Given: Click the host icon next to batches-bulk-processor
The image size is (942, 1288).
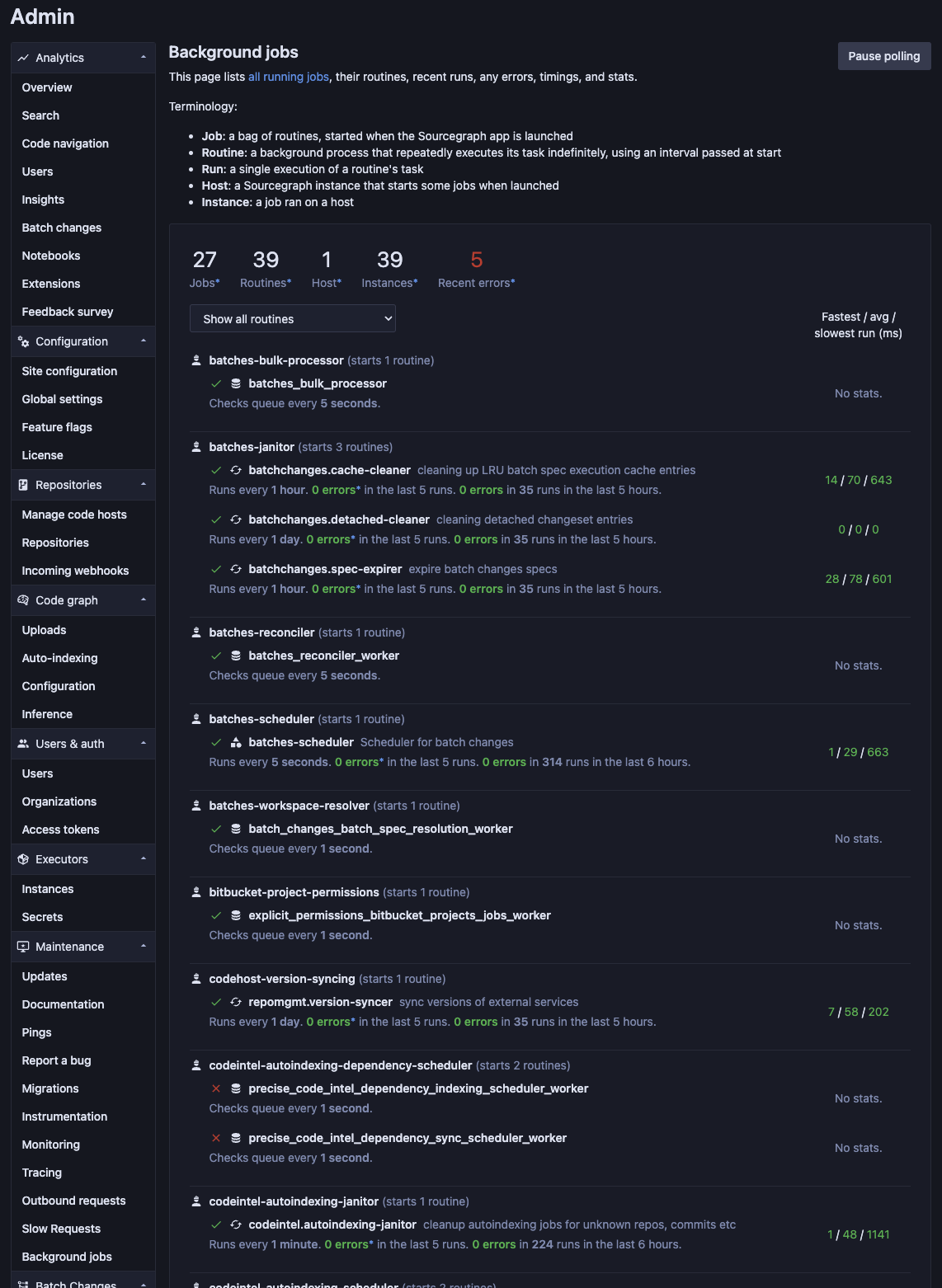Looking at the screenshot, I should click(195, 360).
